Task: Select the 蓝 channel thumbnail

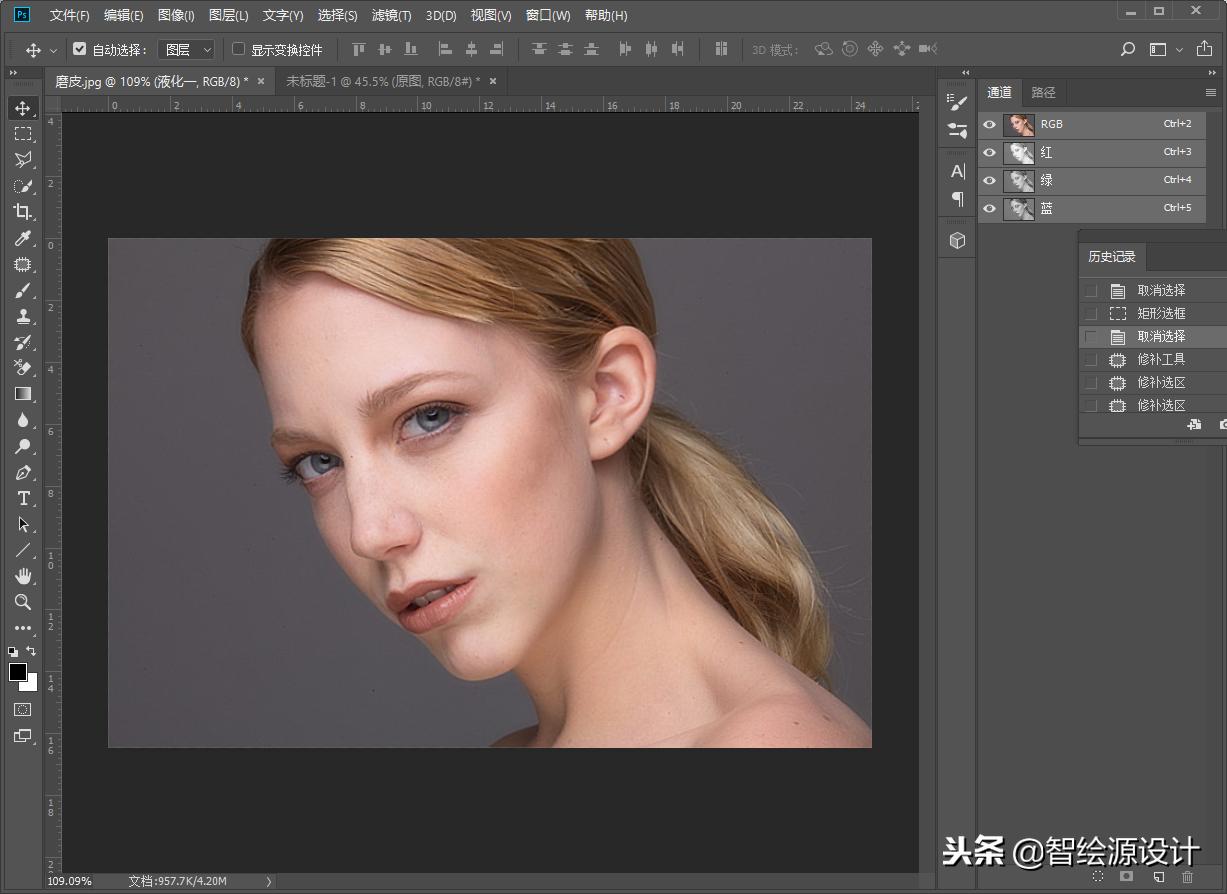Action: pyautogui.click(x=1020, y=208)
